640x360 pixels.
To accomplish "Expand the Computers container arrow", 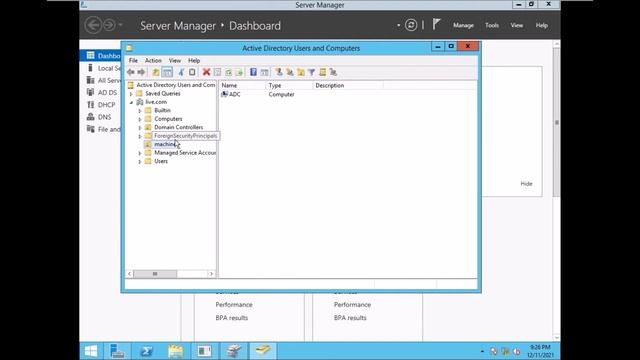I will [x=140, y=119].
